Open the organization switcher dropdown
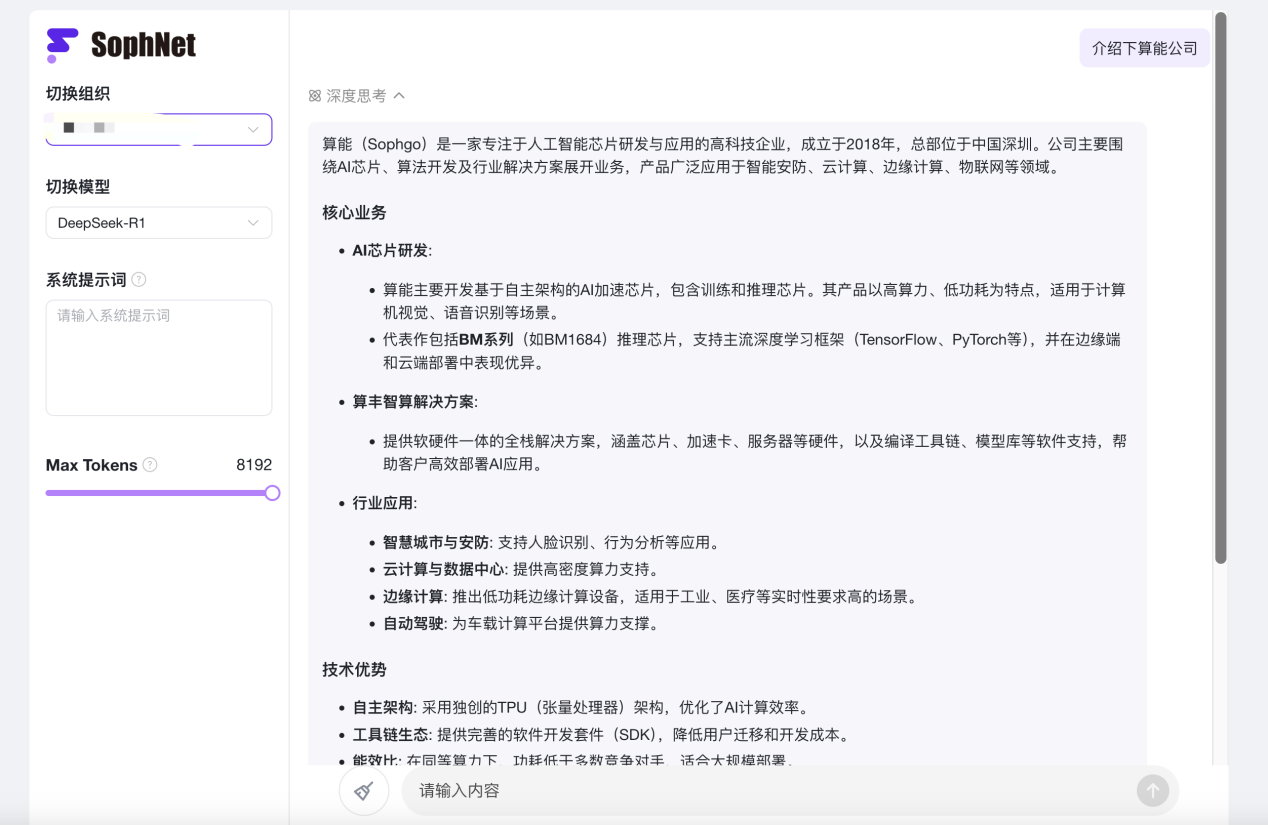 tap(159, 129)
